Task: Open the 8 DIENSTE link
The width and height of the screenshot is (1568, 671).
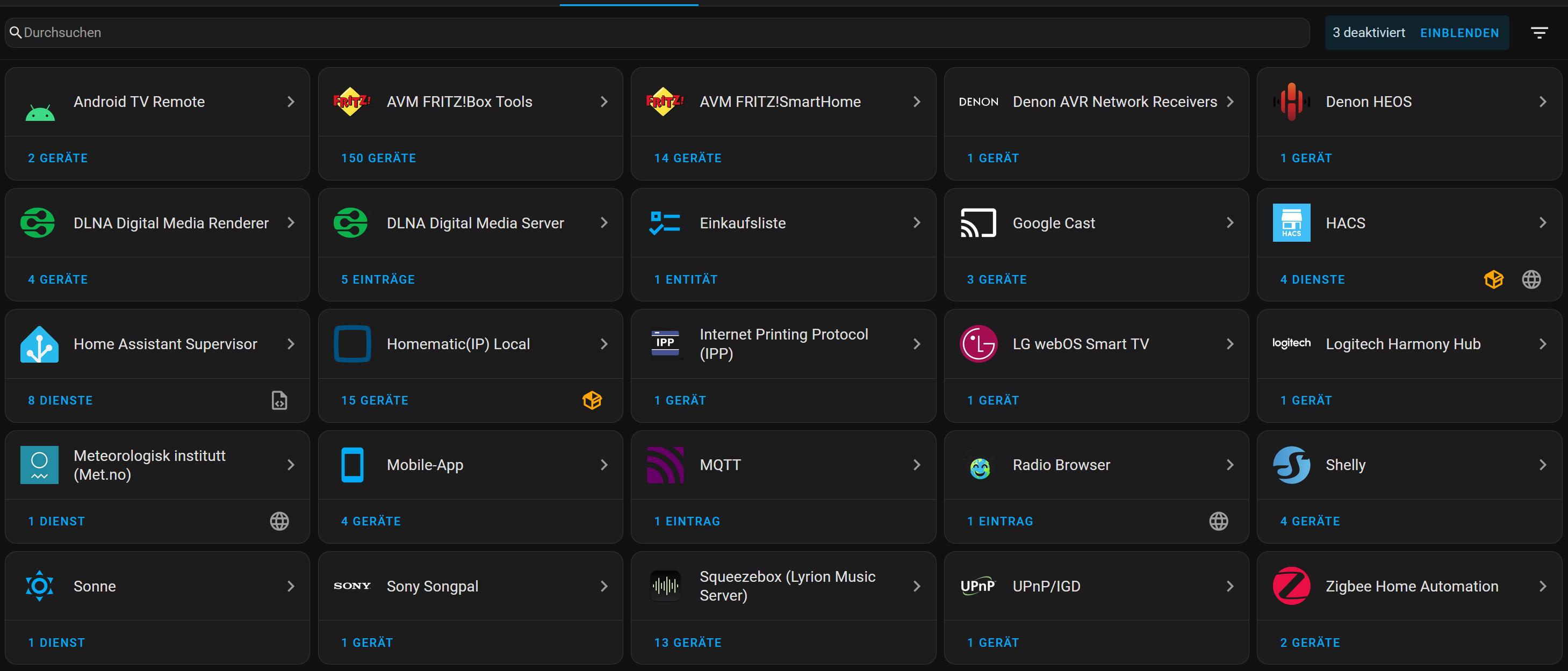Action: 60,400
